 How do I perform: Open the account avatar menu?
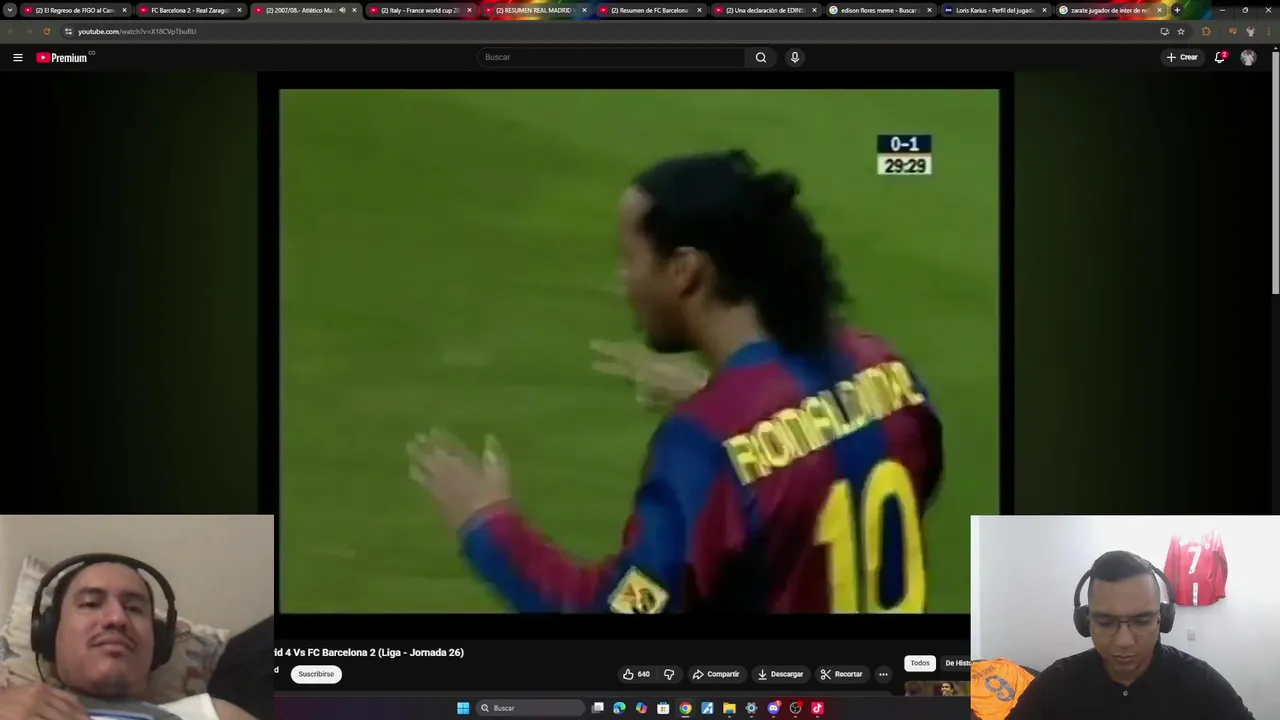pos(1248,57)
